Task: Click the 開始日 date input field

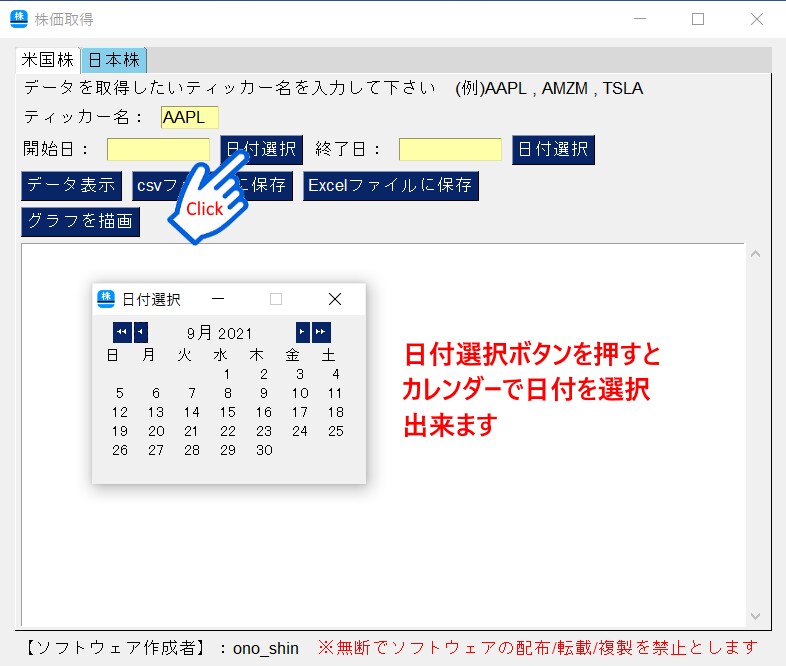Action: coord(158,149)
